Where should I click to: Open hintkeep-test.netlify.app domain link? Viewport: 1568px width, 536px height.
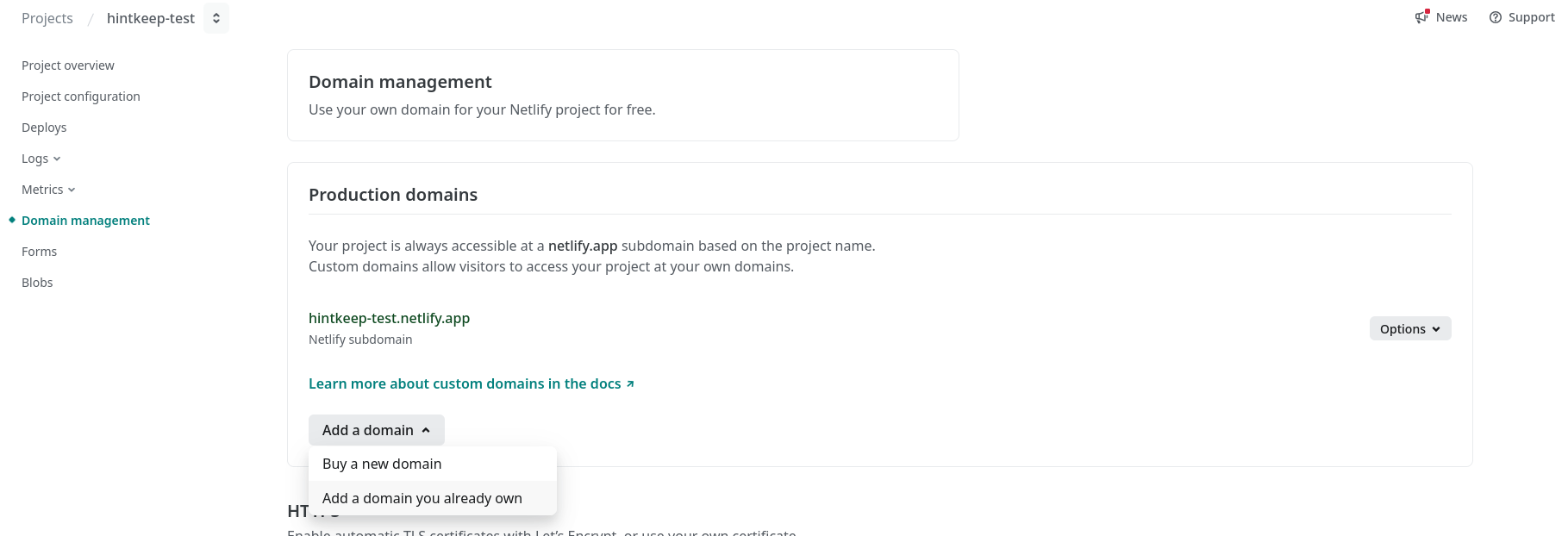pyautogui.click(x=389, y=318)
